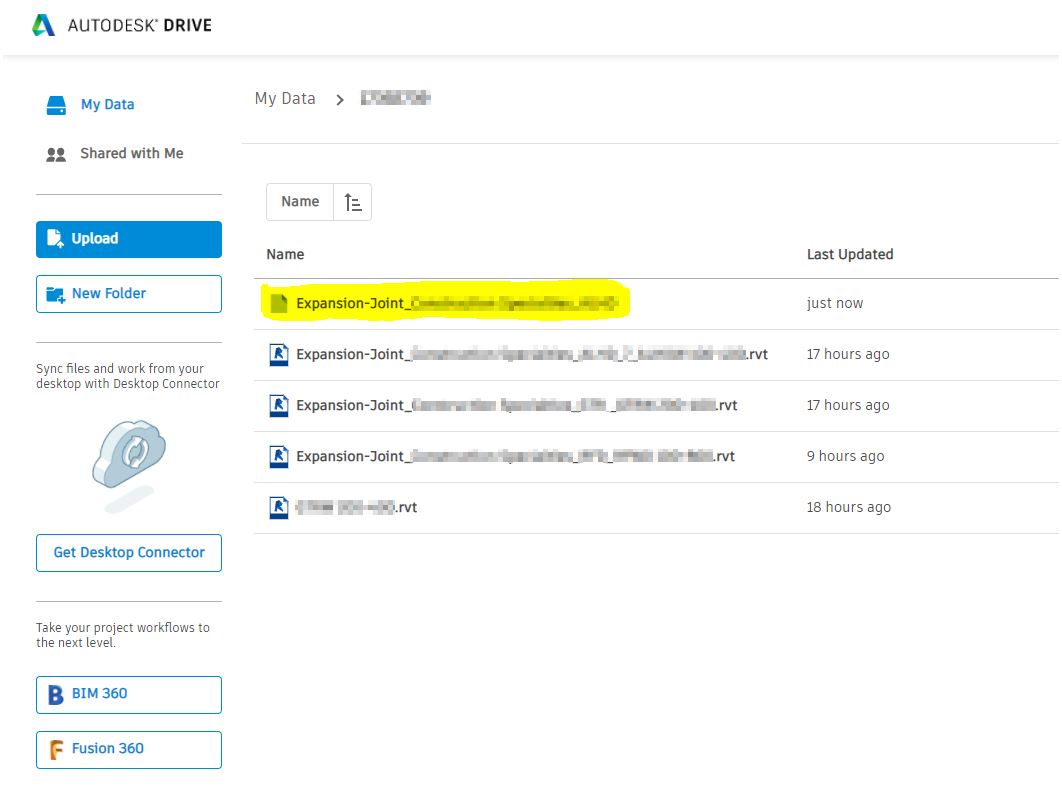Click the BIM 360 icon
1062x798 pixels.
tap(55, 694)
